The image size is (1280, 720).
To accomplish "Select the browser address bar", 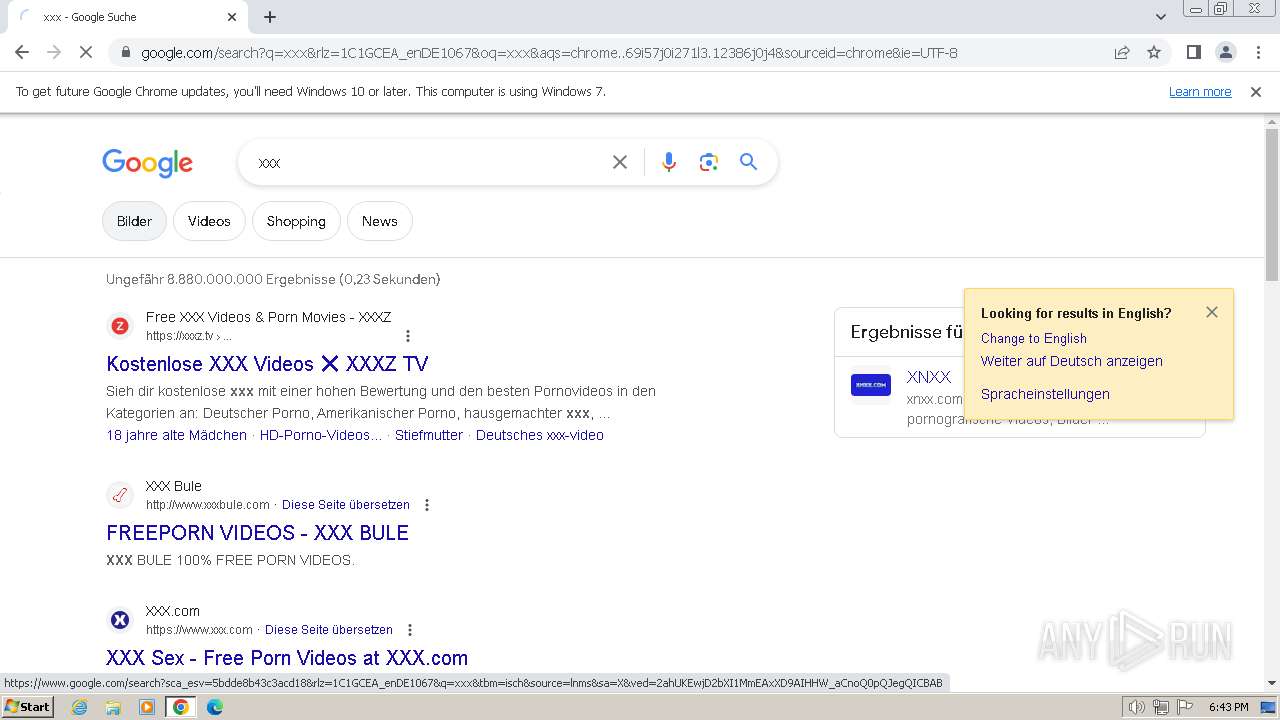I will pos(620,52).
